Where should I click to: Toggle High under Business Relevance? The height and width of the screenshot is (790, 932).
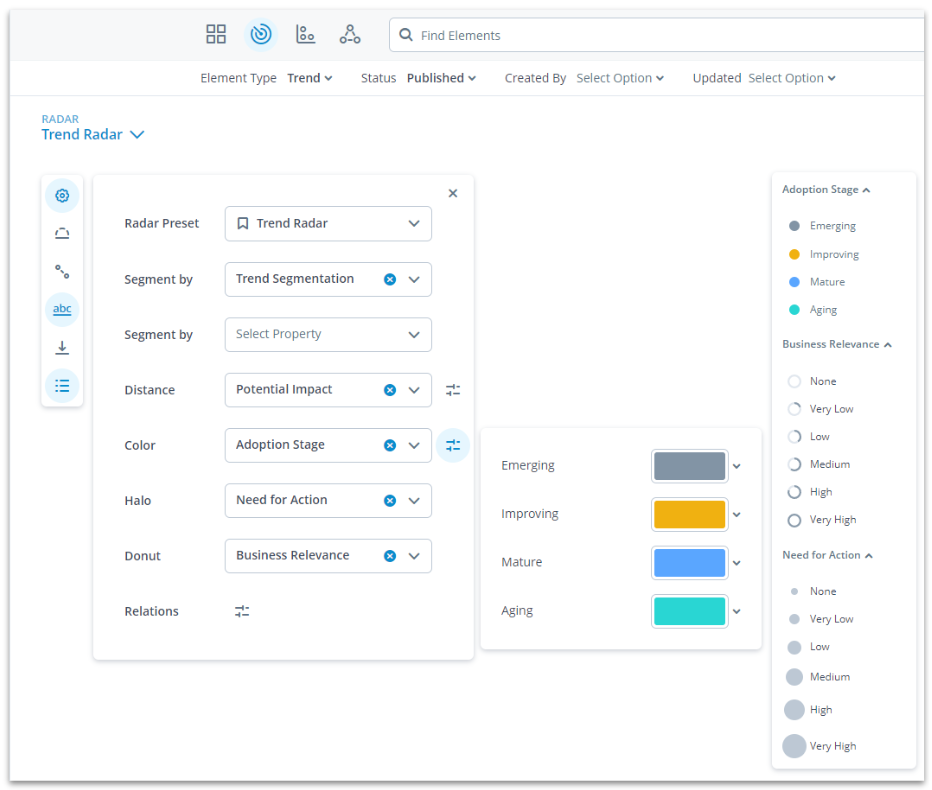pyautogui.click(x=810, y=492)
